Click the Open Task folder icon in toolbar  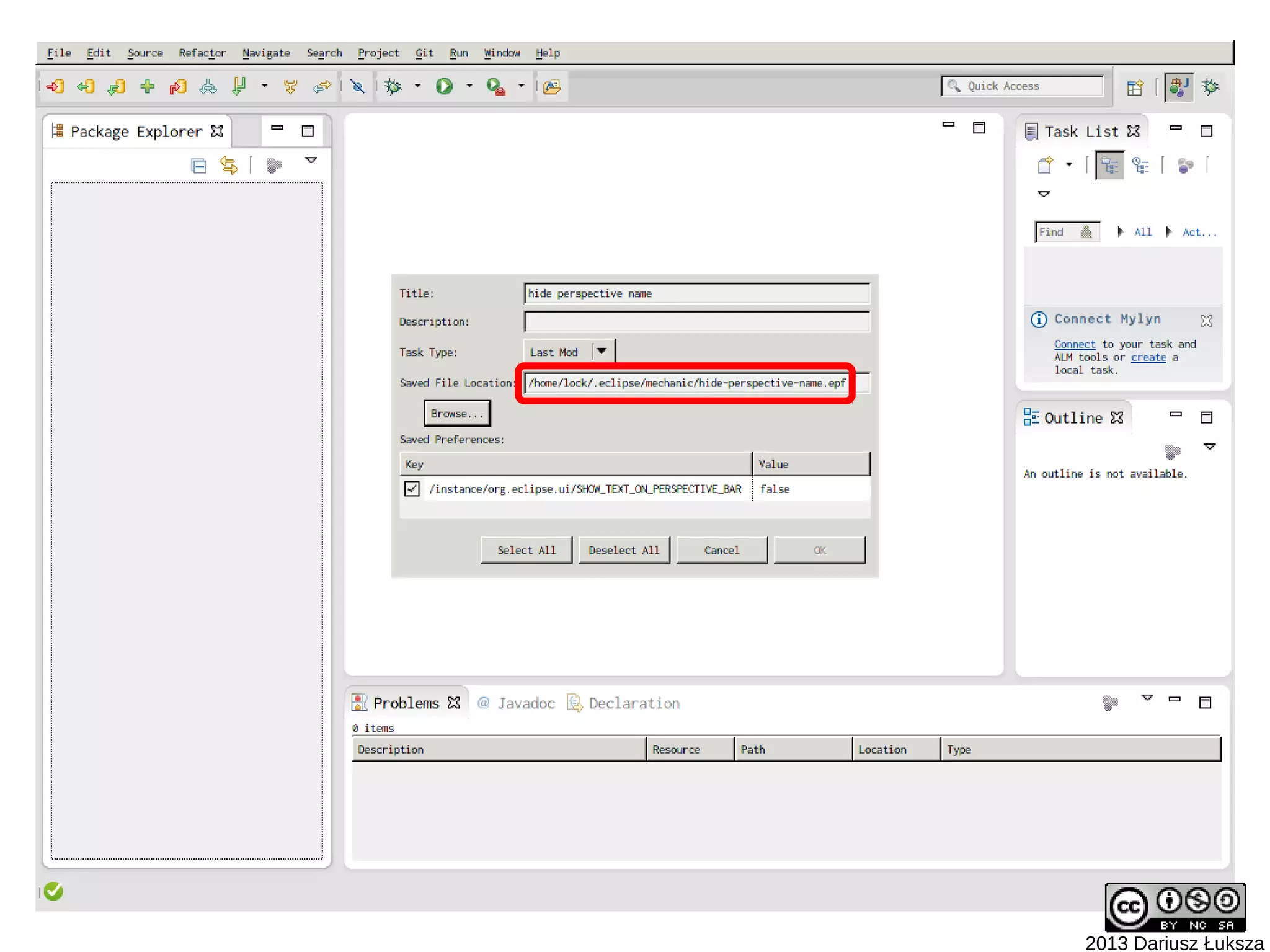[x=552, y=86]
